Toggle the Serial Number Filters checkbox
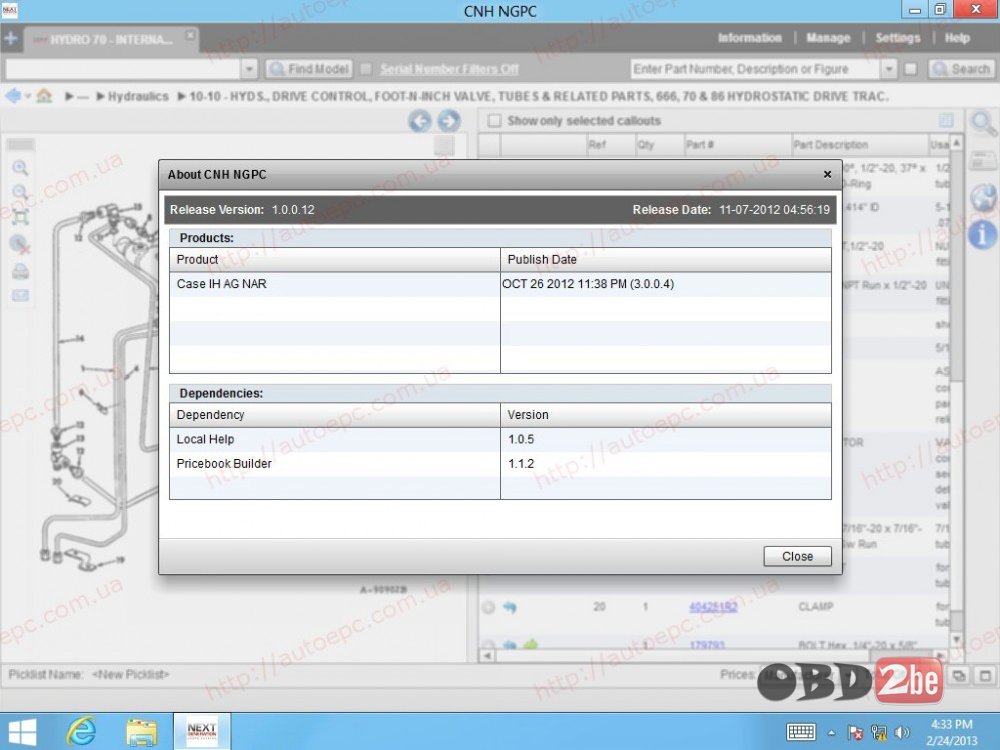Image resolution: width=1000 pixels, height=750 pixels. pyautogui.click(x=365, y=69)
